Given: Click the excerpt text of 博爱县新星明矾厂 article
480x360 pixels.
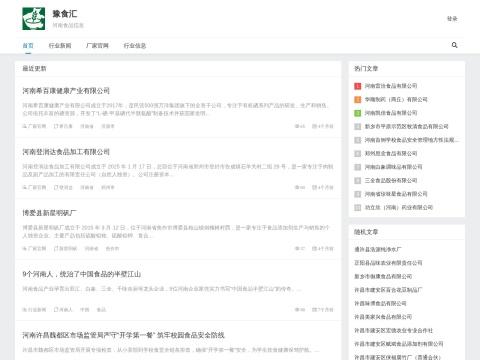Looking at the screenshot, I should 176,231.
